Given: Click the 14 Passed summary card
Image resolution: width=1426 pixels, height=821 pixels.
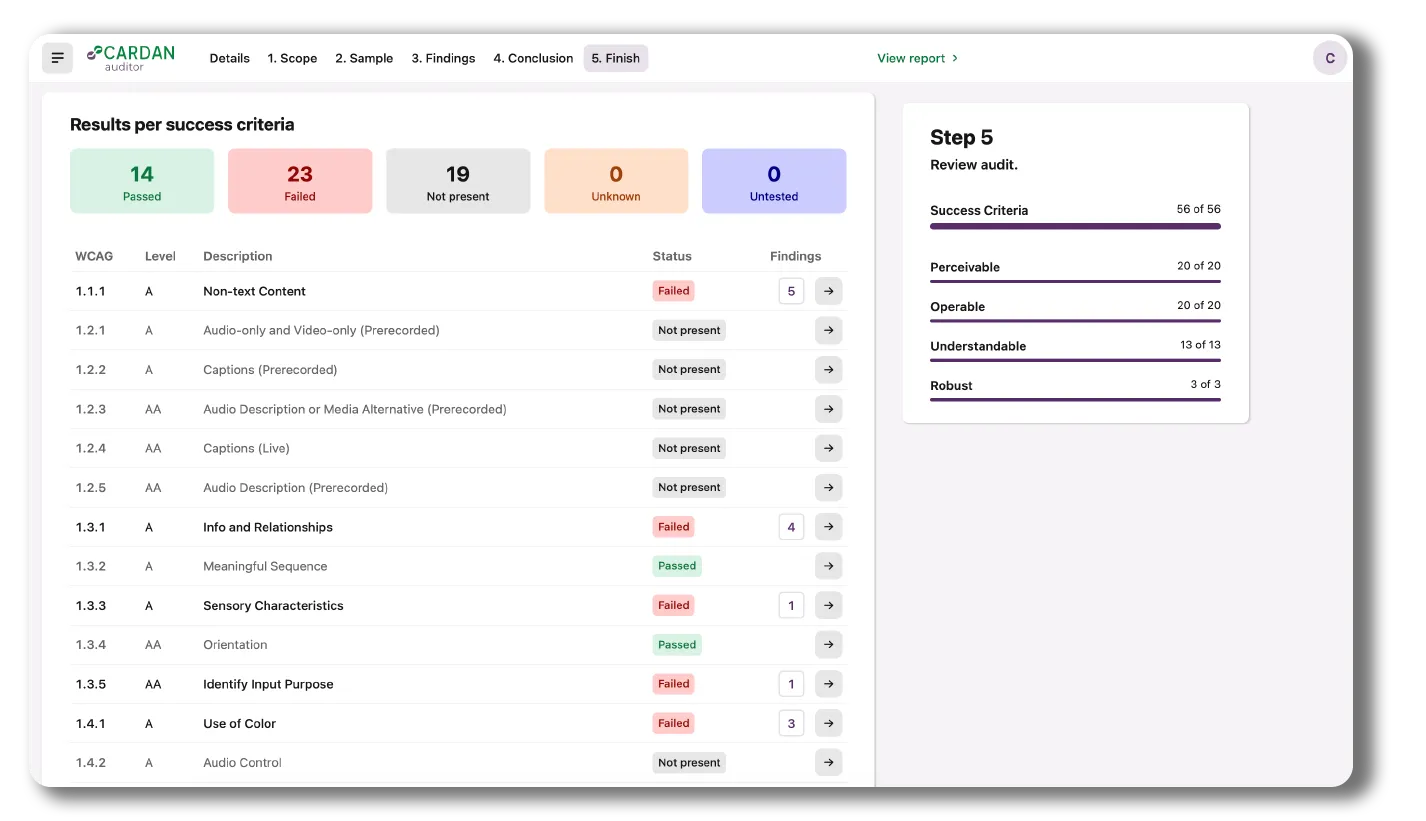Looking at the screenshot, I should click(142, 181).
